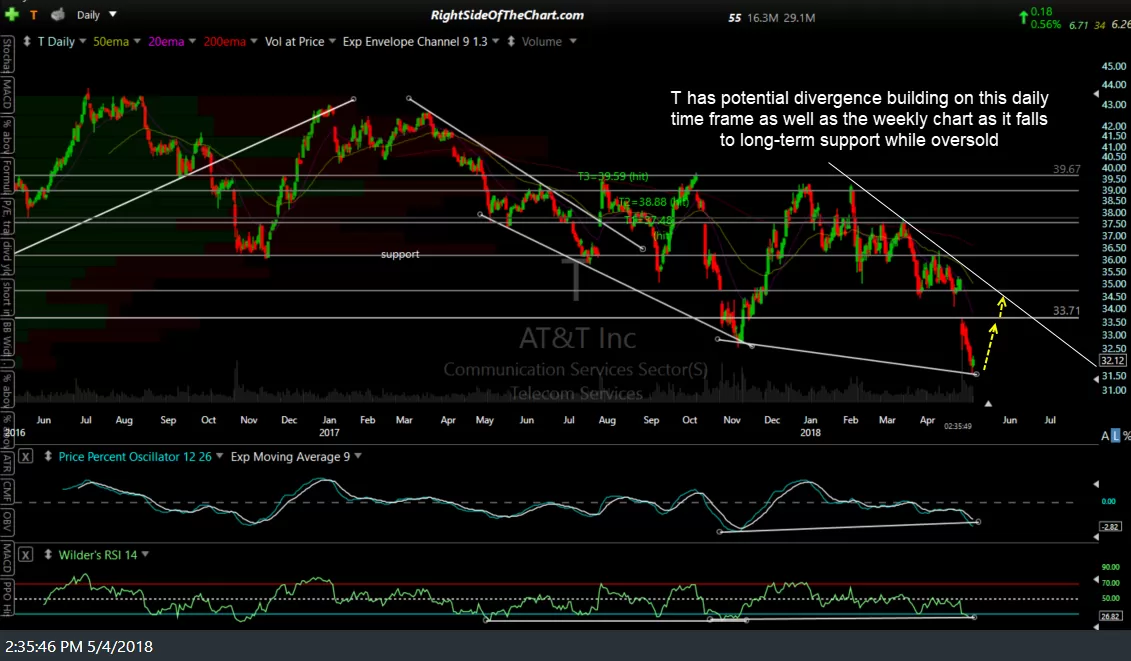Toggle the L logarithmic scale button

click(1116, 436)
